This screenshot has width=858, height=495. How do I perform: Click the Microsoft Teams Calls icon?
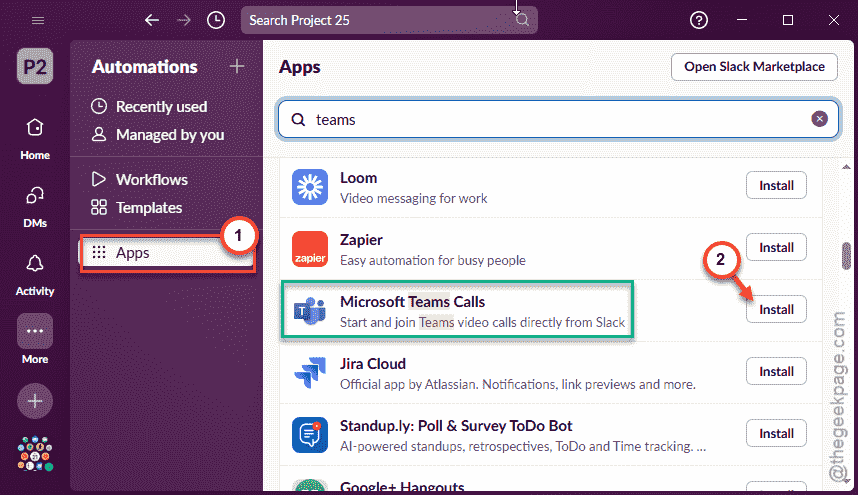(310, 311)
